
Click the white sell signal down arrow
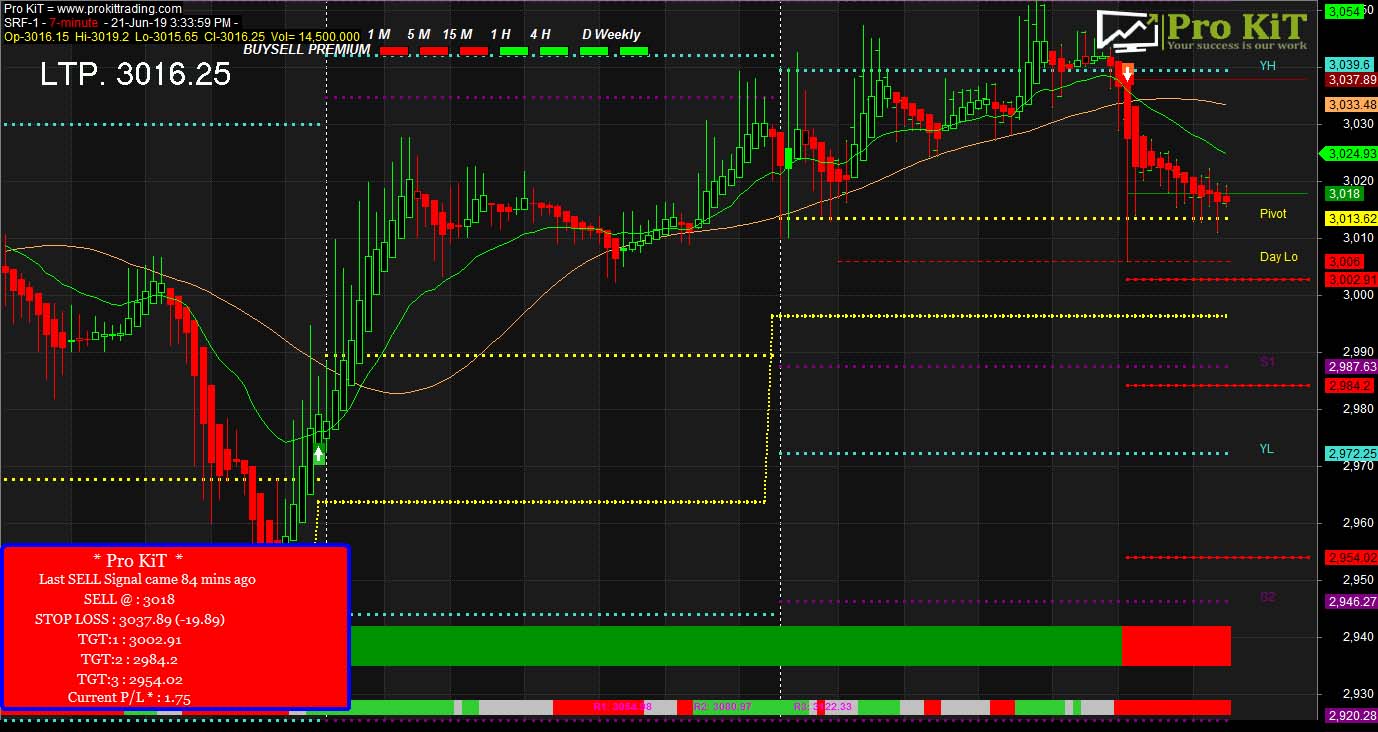1127,73
